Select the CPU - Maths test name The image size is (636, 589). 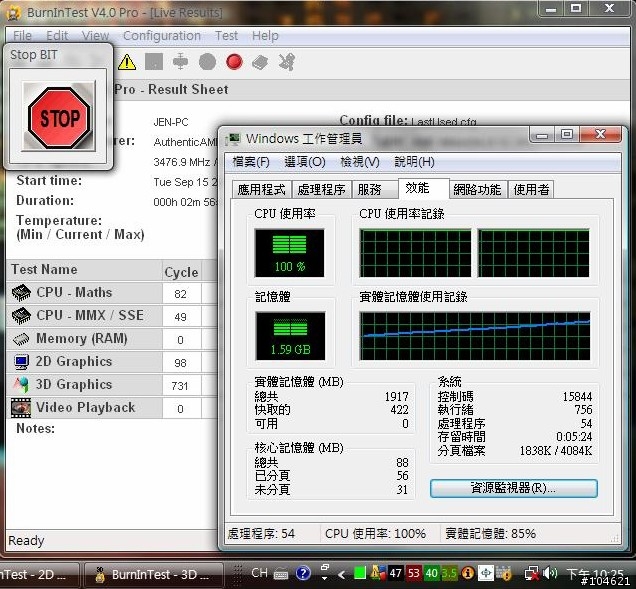tap(74, 292)
